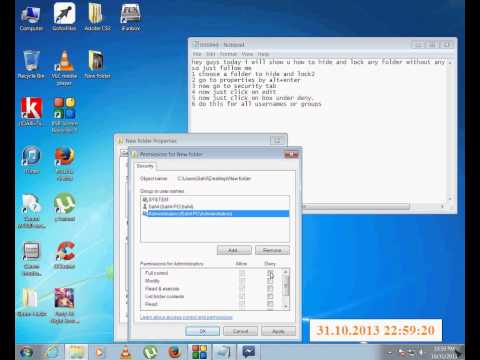Select the four colored squares desktop shortcut

[x=64, y=115]
